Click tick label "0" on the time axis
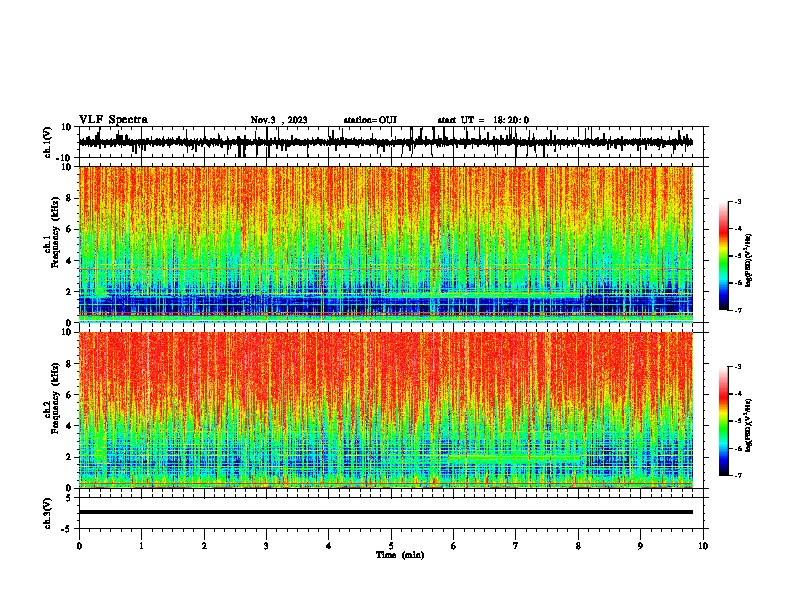The height and width of the screenshot is (612, 792). click(x=79, y=546)
